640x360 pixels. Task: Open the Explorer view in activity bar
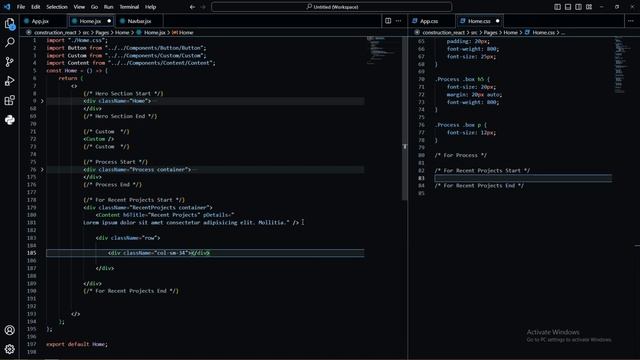click(x=9, y=24)
